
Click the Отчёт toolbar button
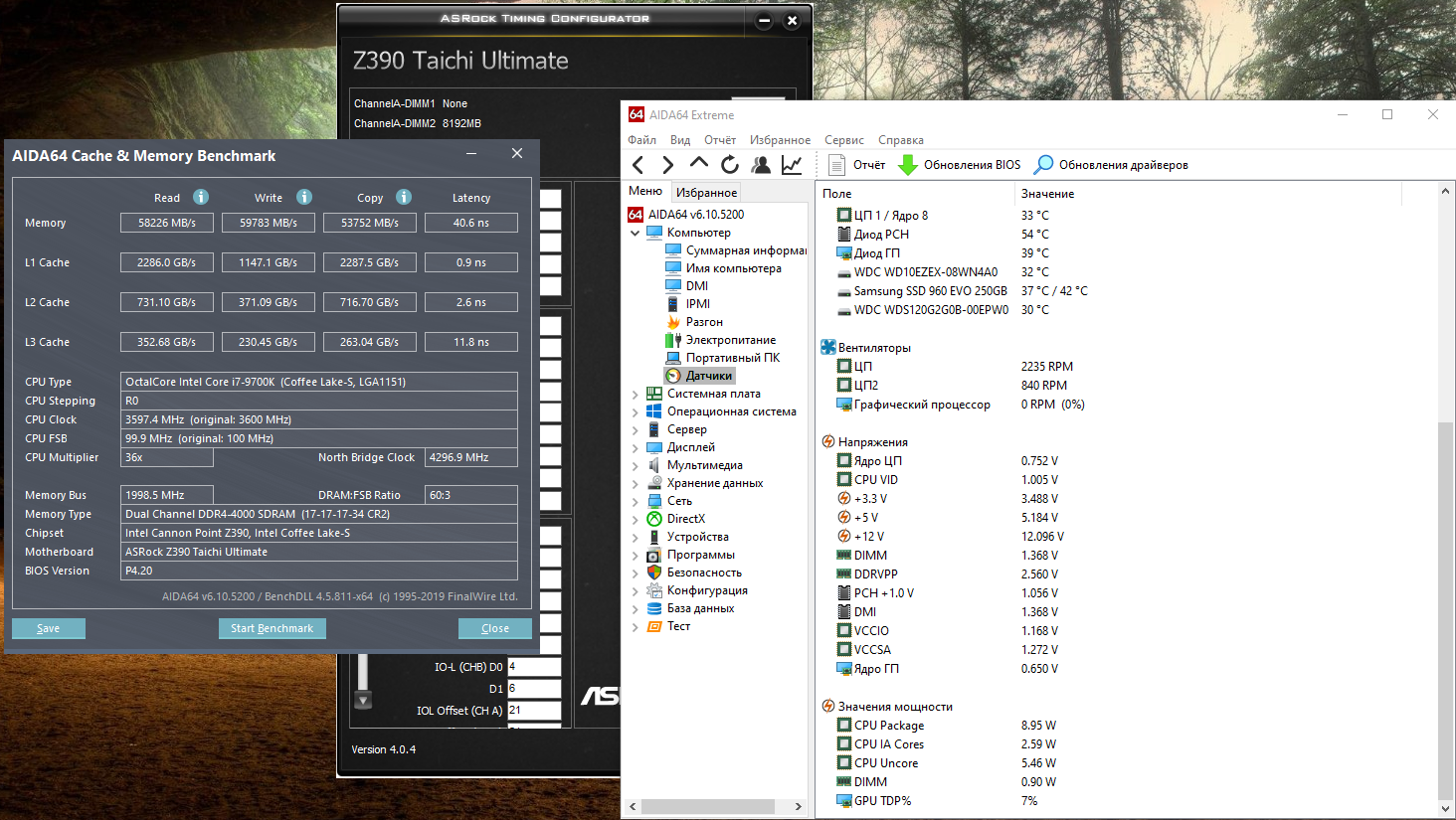(856, 165)
